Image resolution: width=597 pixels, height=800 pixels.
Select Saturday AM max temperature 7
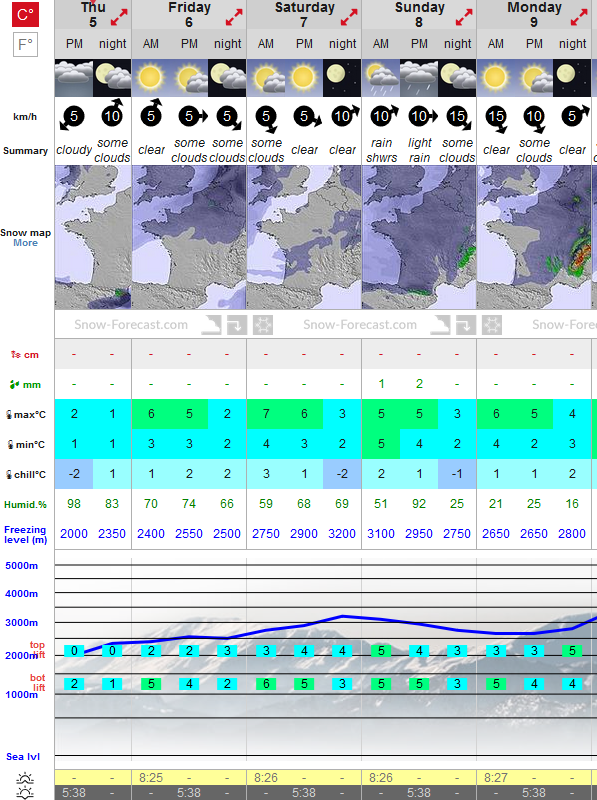pos(266,414)
